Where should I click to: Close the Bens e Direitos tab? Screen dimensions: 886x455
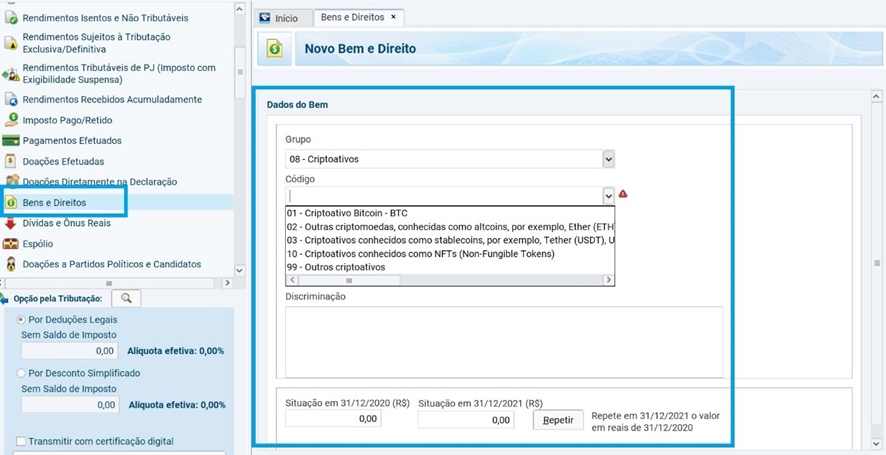coord(393,17)
